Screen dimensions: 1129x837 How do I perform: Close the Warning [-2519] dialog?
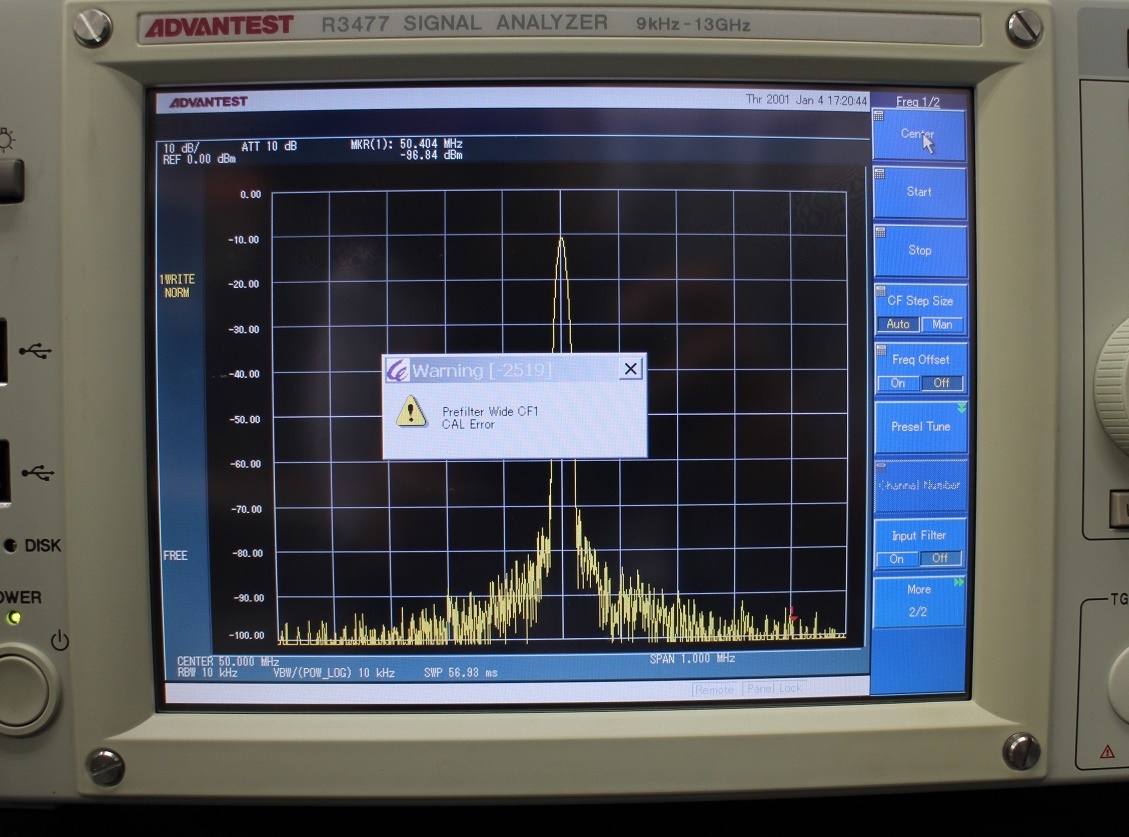[631, 369]
